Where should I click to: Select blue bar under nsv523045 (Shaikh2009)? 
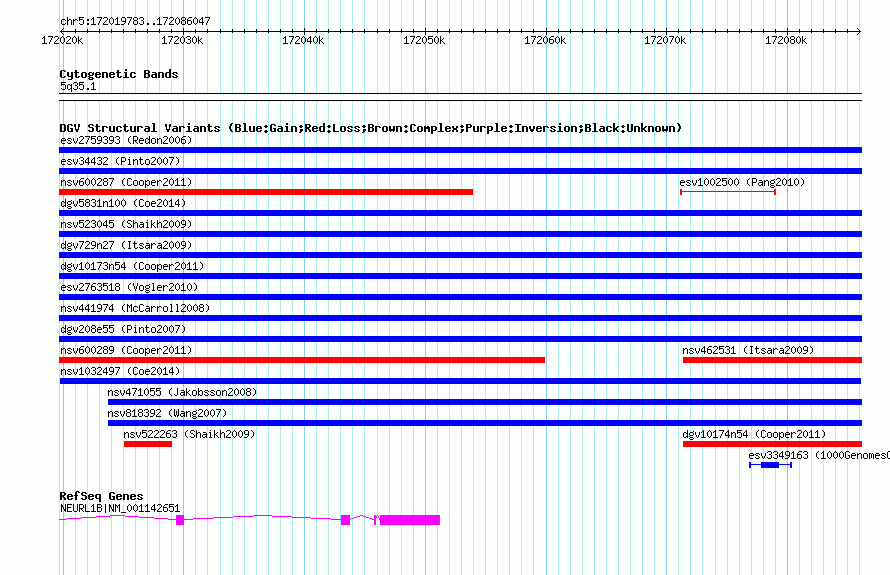(460, 234)
